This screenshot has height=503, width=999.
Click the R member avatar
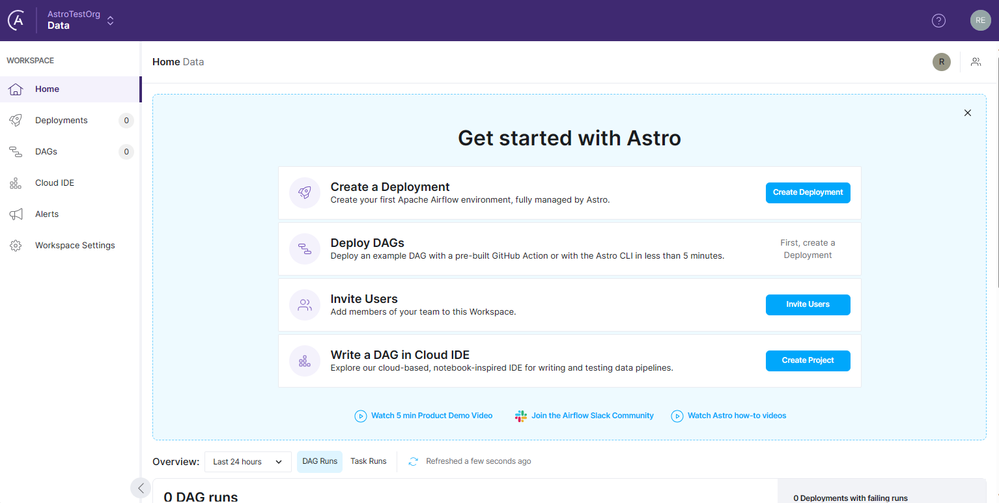(941, 62)
